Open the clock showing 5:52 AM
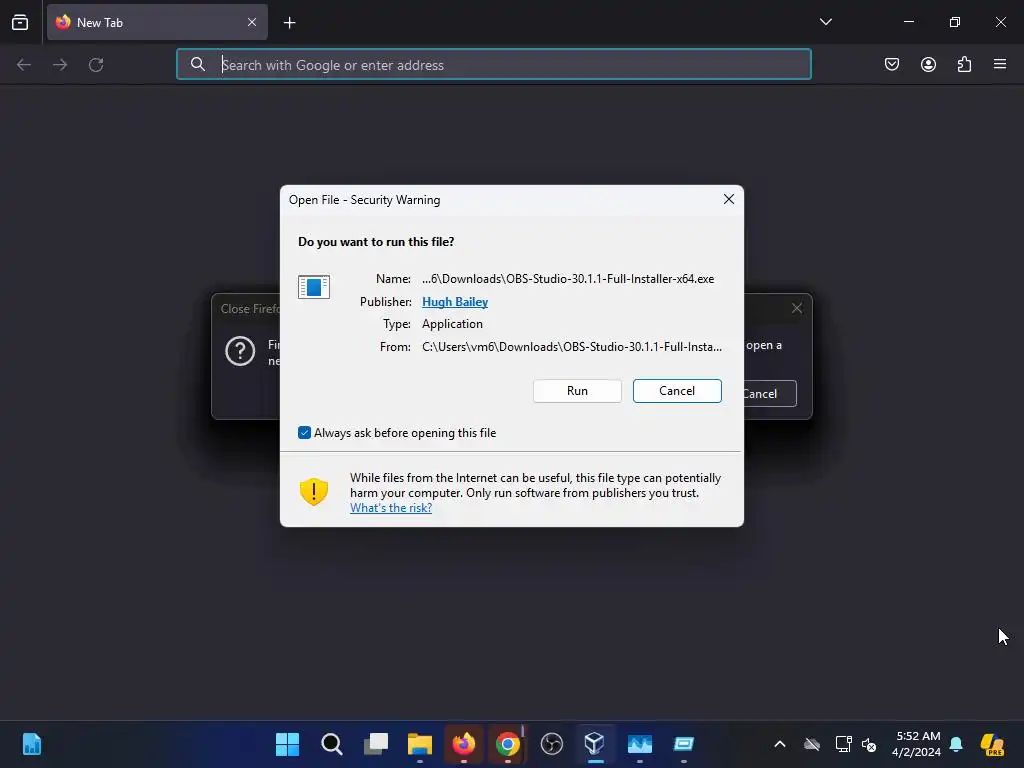1024x768 pixels. [917, 744]
